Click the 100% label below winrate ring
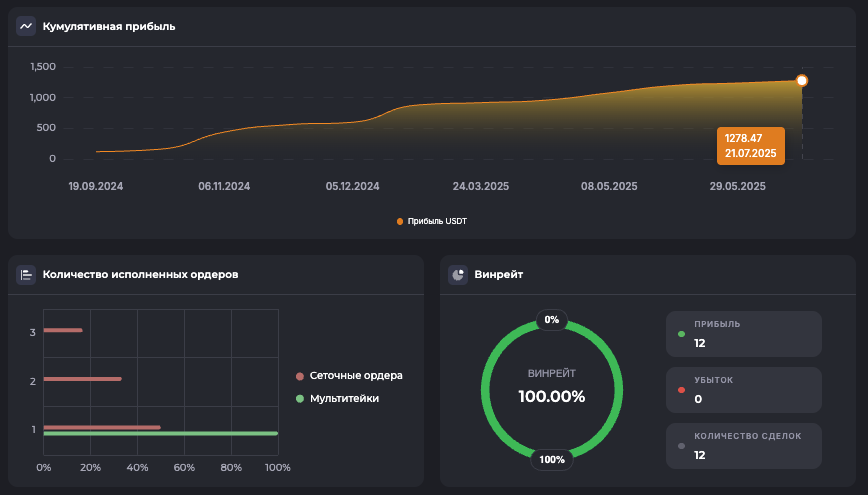Image resolution: width=868 pixels, height=495 pixels. coord(552,460)
